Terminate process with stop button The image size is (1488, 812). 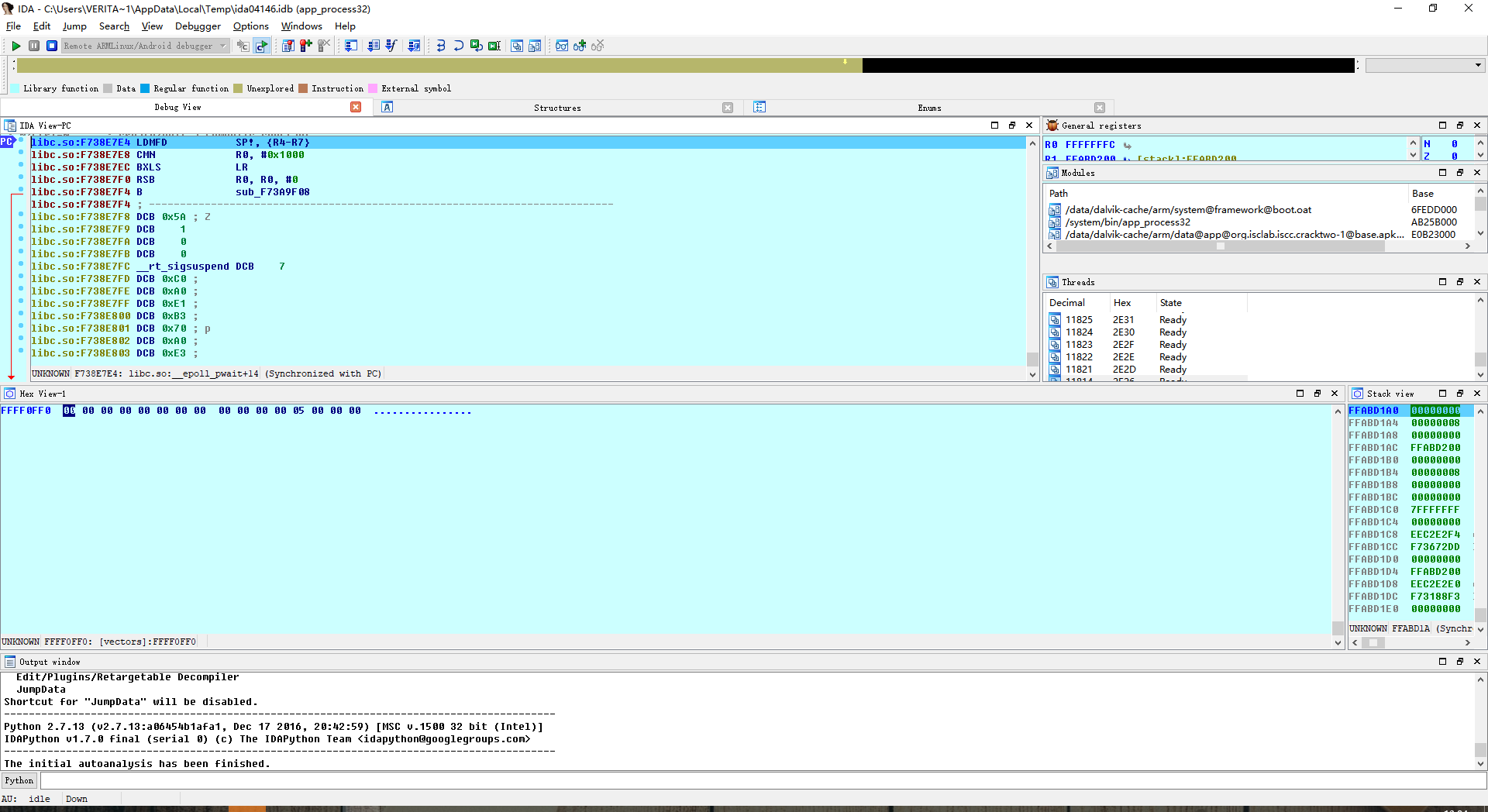52,46
